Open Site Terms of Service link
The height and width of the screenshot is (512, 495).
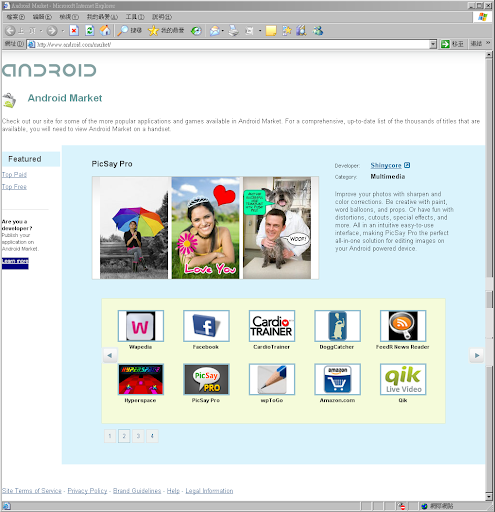[32, 491]
